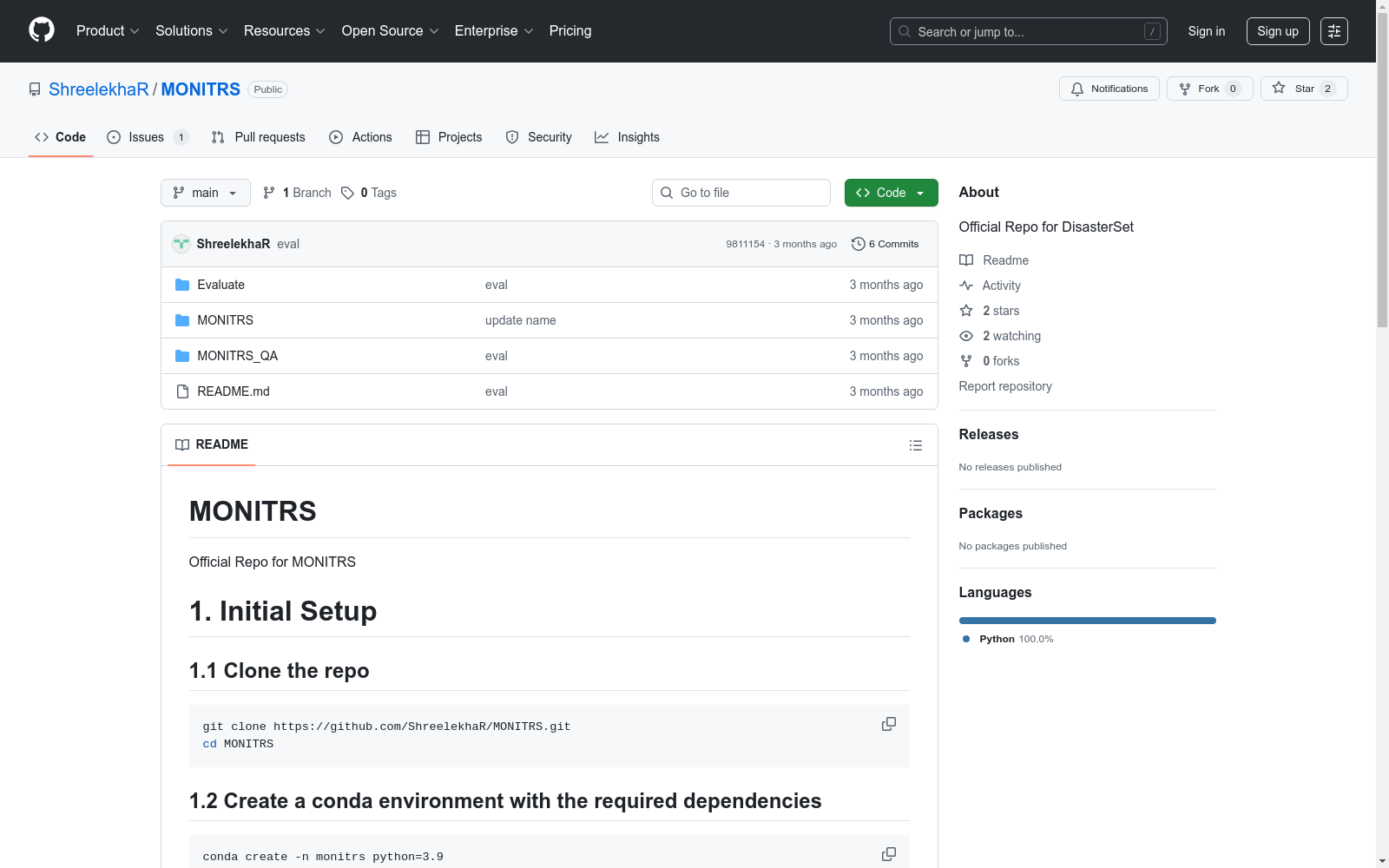The height and width of the screenshot is (868, 1389).
Task: View the 1 Branch list
Action: pyautogui.click(x=298, y=193)
